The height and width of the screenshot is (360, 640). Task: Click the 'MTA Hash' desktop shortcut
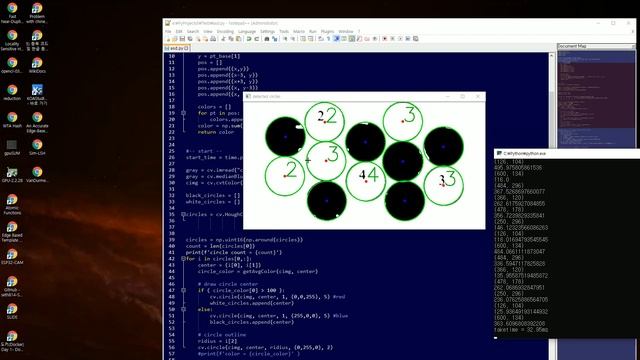12,120
